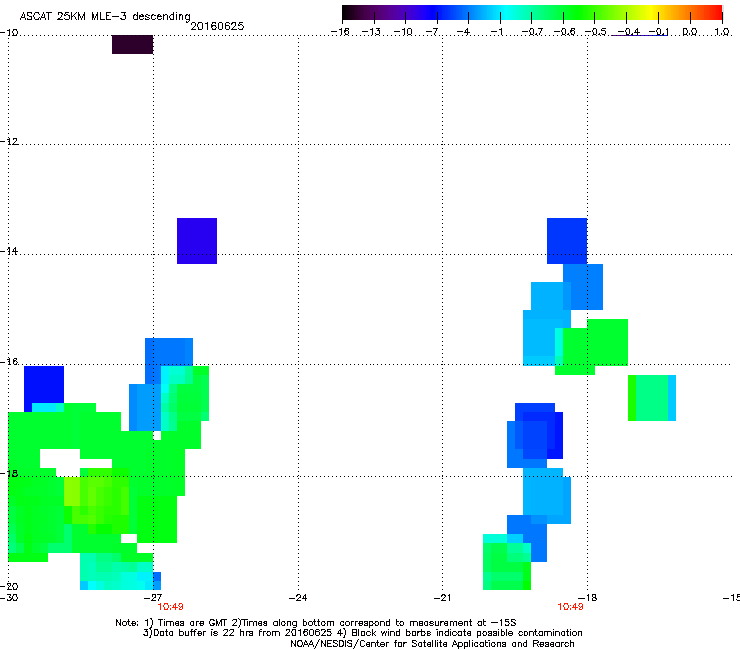Viewport: 740px width, 650px height.
Task: Click the cyan segment of the color bar
Action: tap(506, 13)
